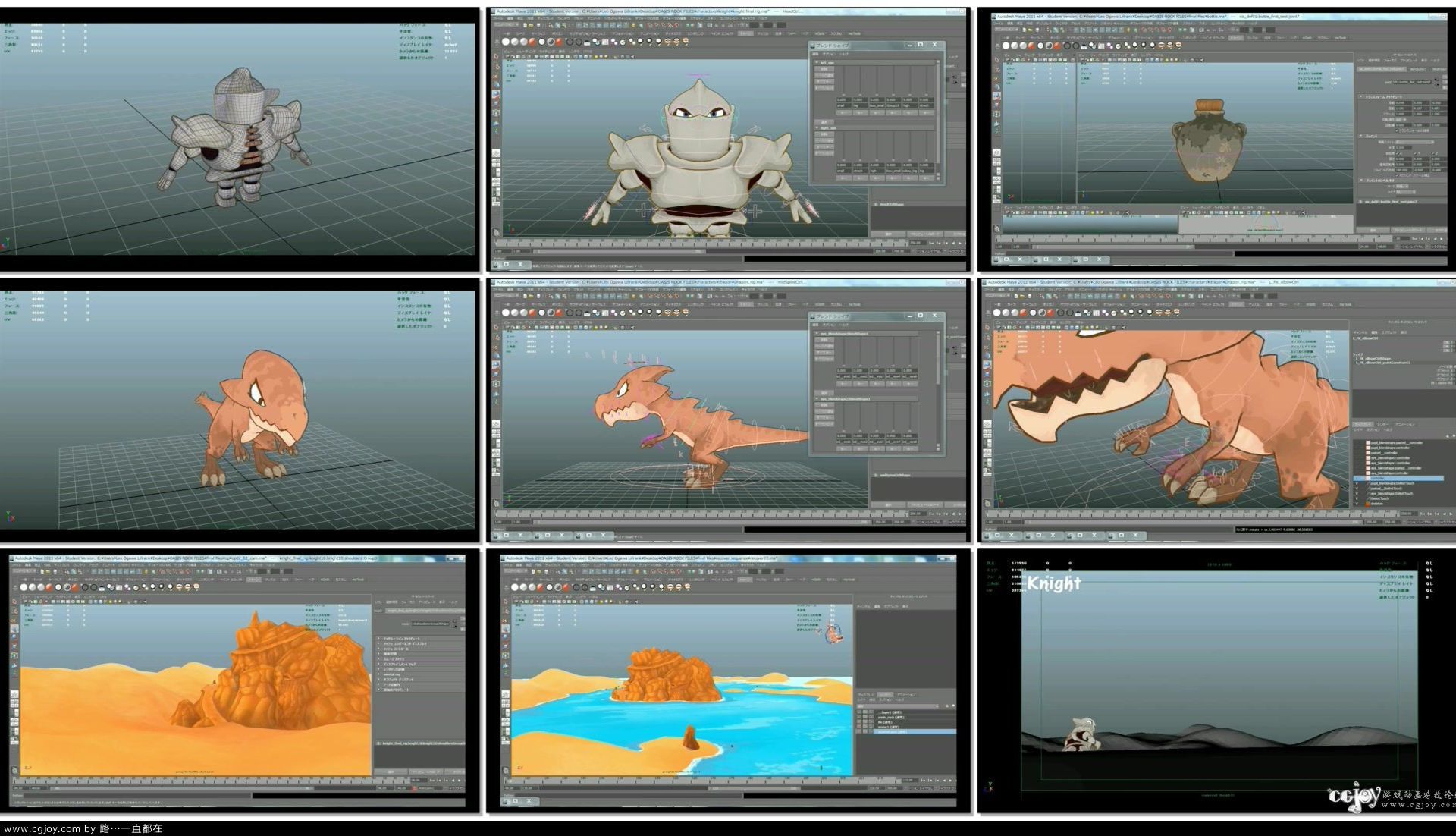Pick Select tool arrow in dragon close-up window toolbox

pyautogui.click(x=987, y=328)
